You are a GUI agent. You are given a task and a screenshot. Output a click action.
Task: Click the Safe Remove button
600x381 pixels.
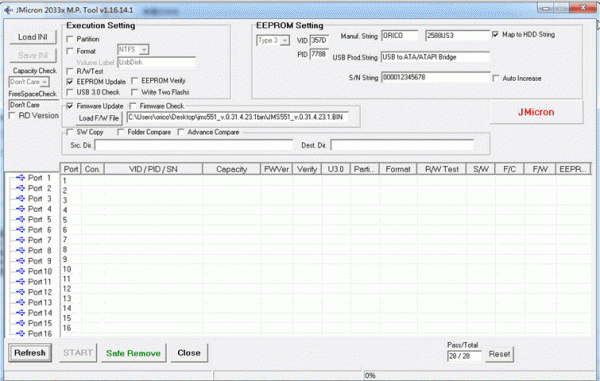point(133,353)
